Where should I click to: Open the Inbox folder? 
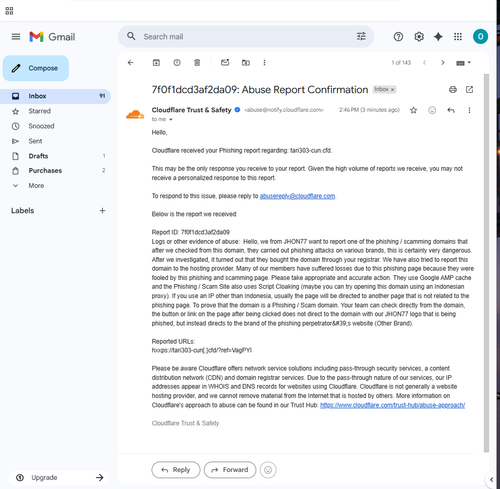(x=56, y=96)
